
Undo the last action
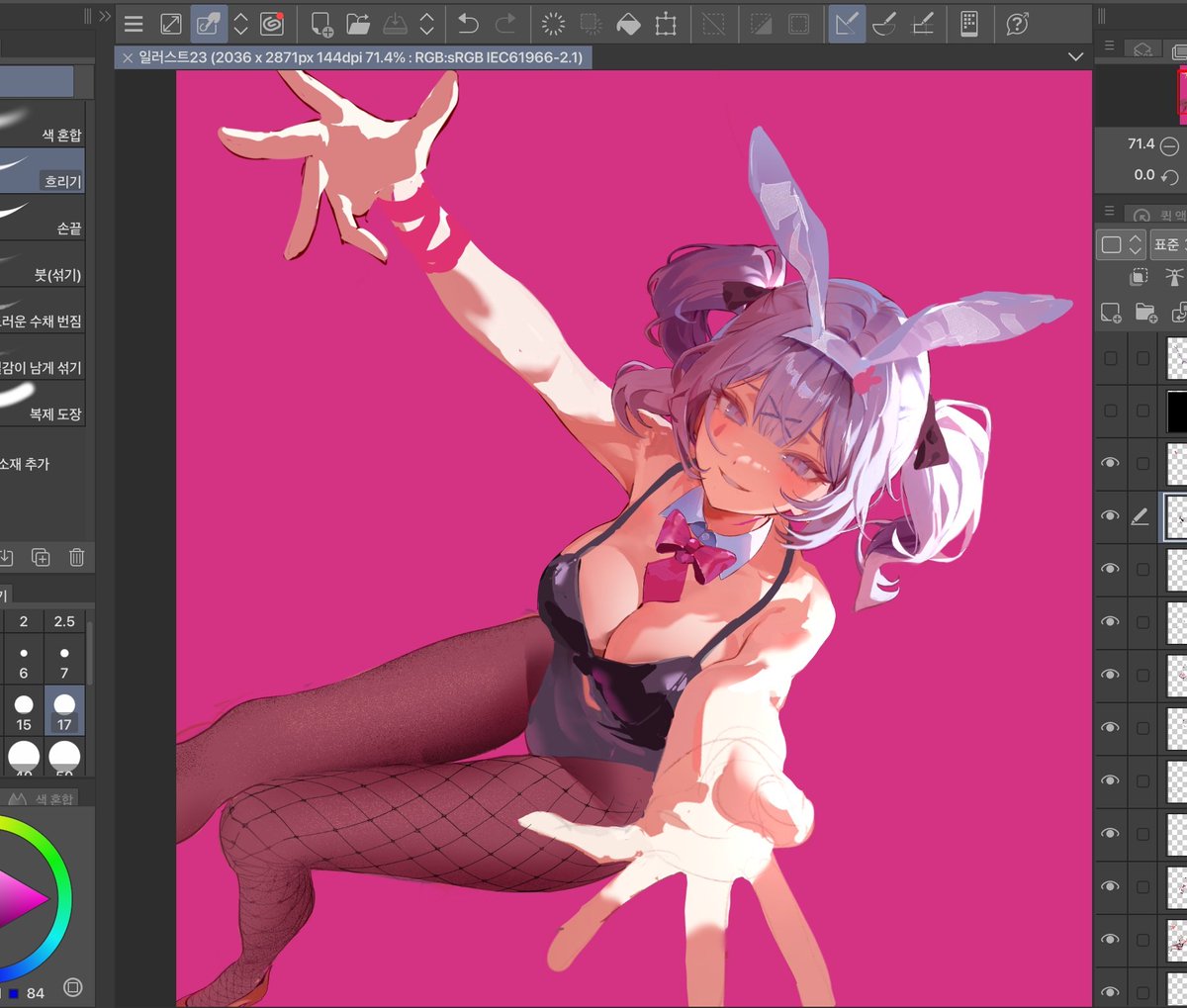[469, 24]
